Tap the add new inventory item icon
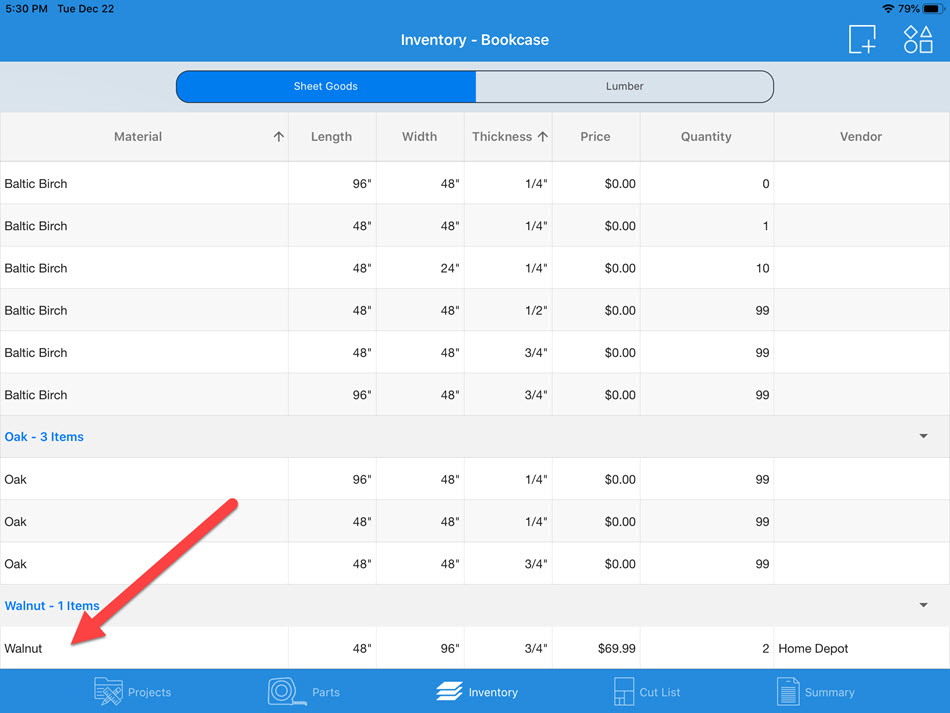The height and width of the screenshot is (713, 950). pyautogui.click(x=862, y=39)
